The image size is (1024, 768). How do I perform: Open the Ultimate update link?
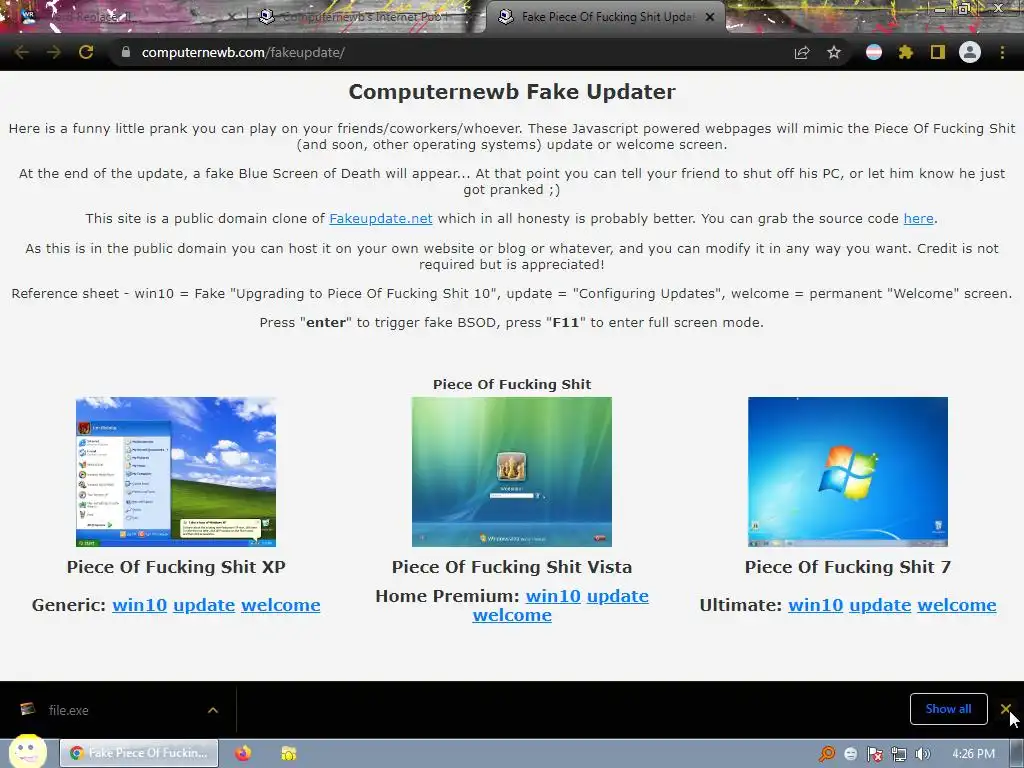(x=880, y=605)
